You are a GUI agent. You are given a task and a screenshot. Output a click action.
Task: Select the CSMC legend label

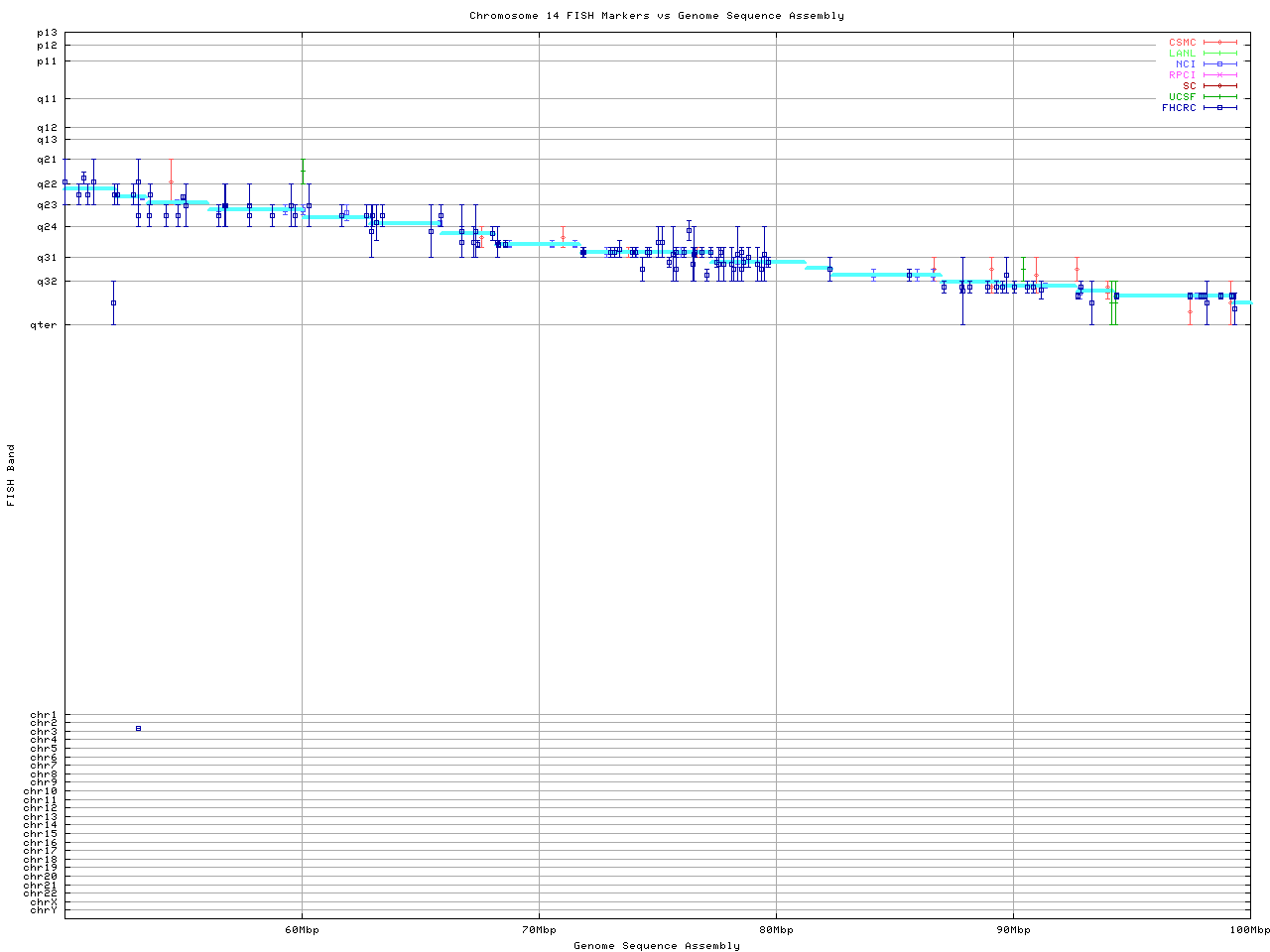pos(1182,43)
